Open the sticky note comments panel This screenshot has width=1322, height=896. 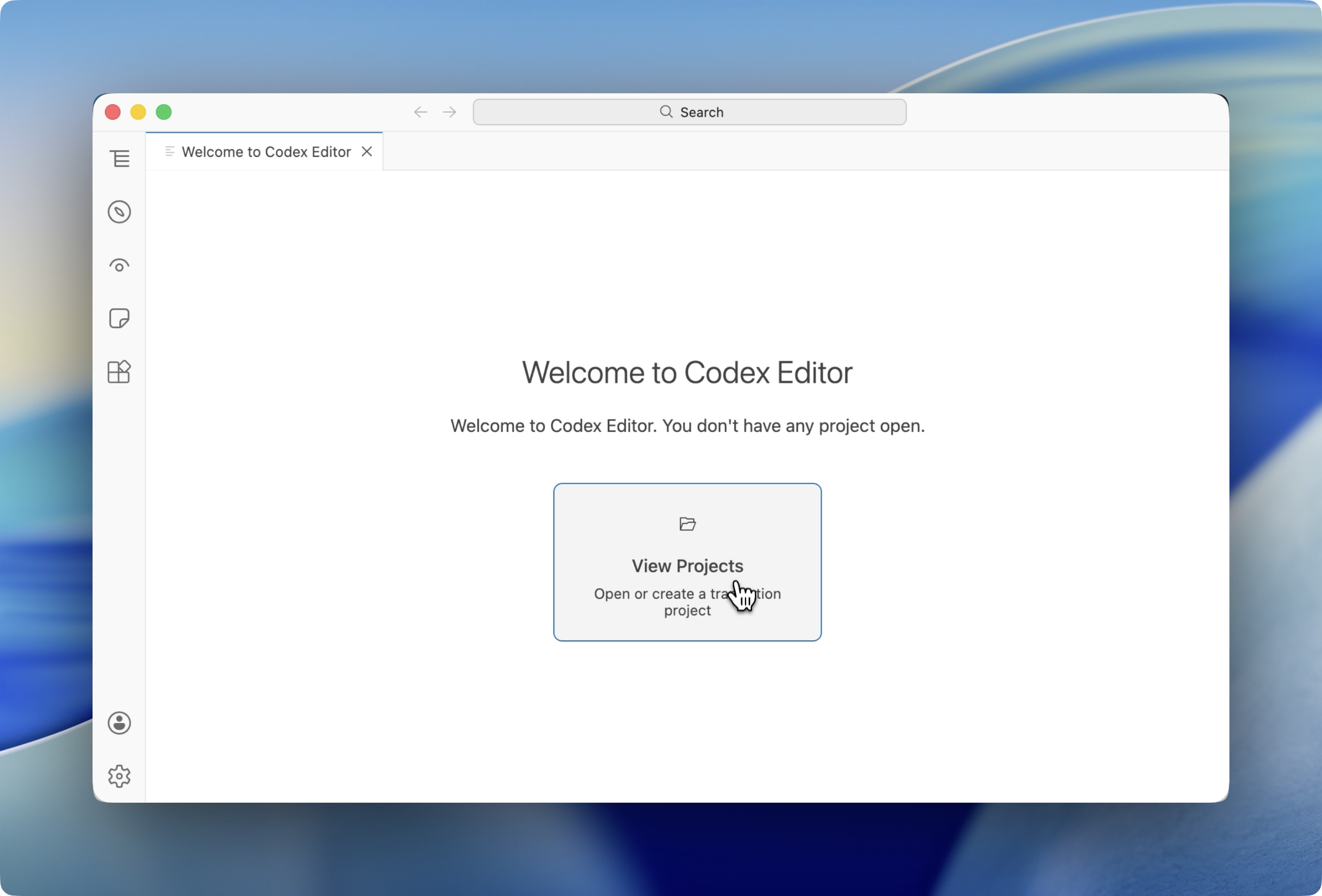(x=119, y=318)
